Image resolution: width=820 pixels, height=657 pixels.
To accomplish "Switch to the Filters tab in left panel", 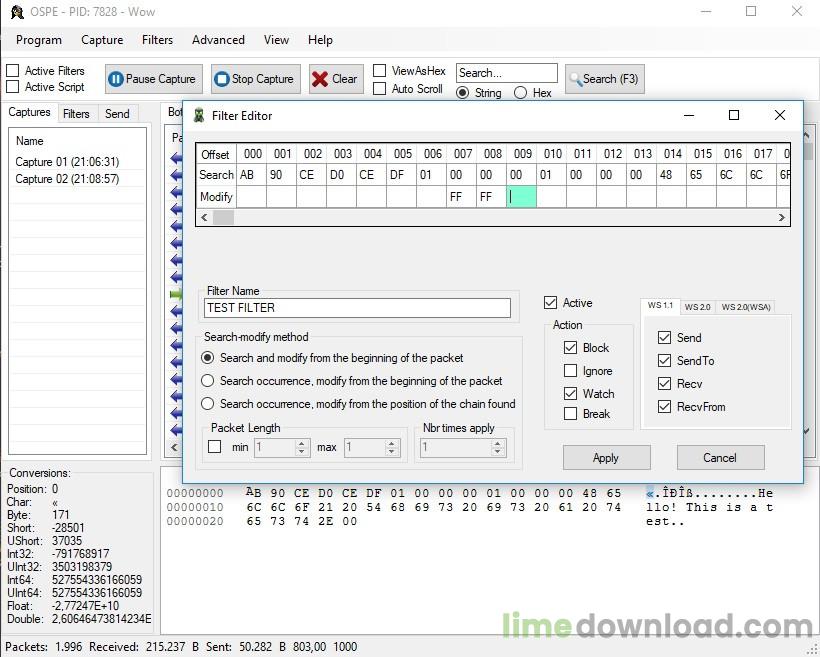I will (x=76, y=114).
